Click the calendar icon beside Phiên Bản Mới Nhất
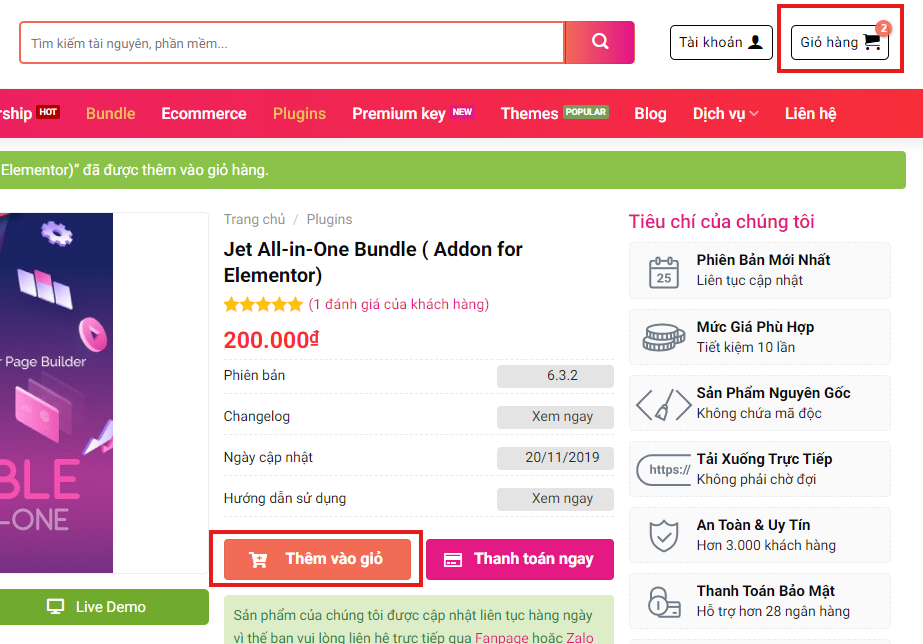The height and width of the screenshot is (644, 923). [x=663, y=271]
